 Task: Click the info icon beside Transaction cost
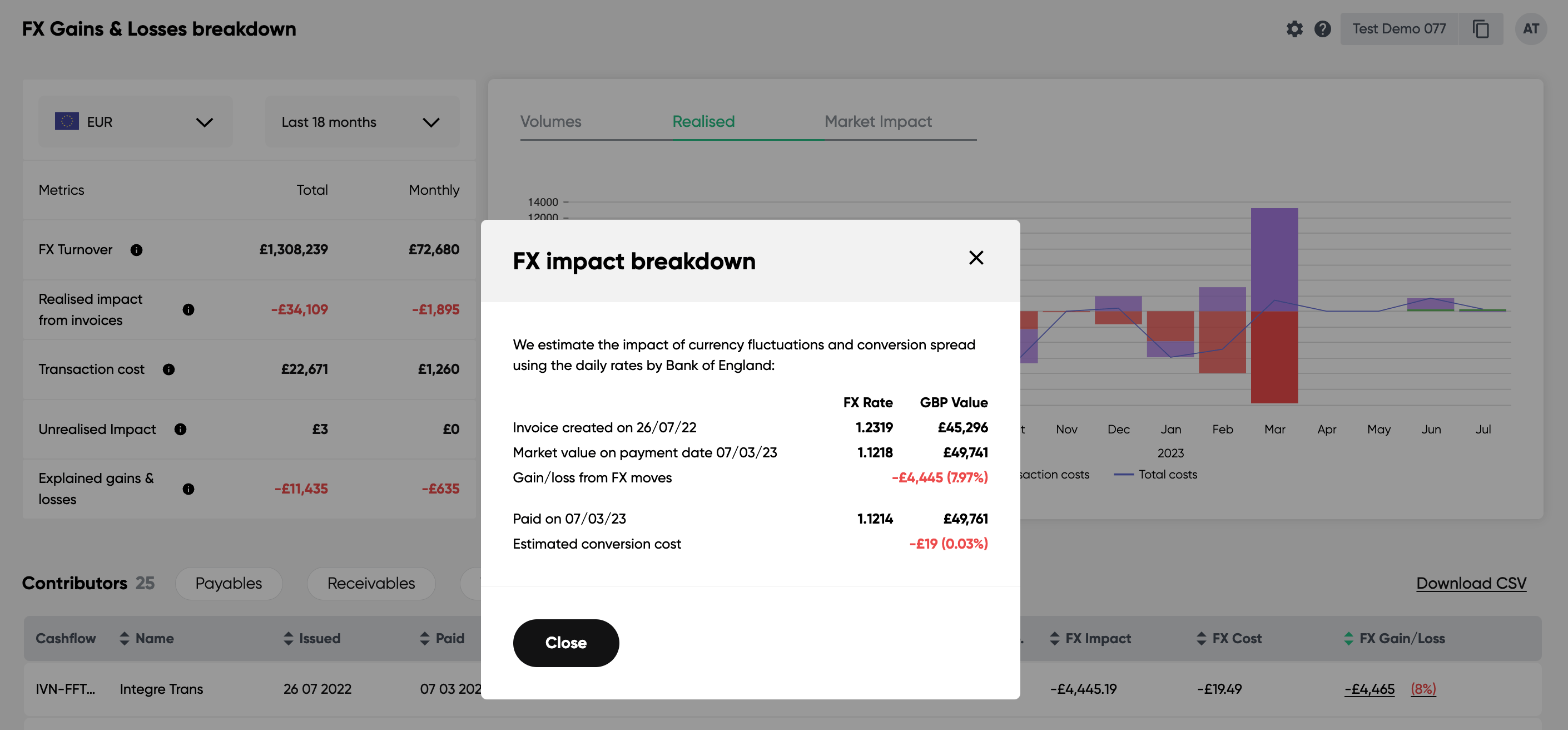pos(168,369)
